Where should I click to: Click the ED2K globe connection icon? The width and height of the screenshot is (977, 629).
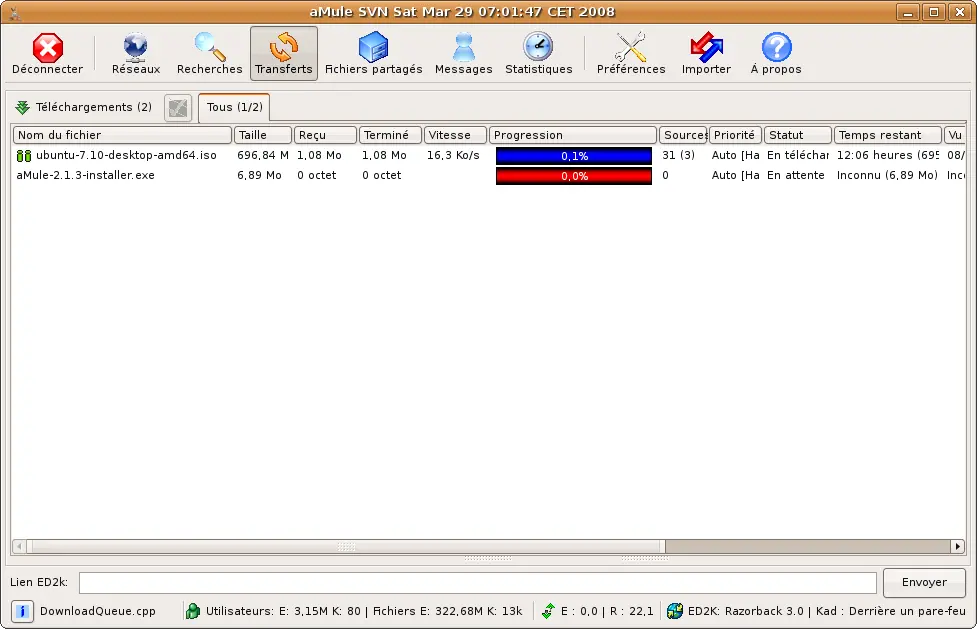point(675,612)
